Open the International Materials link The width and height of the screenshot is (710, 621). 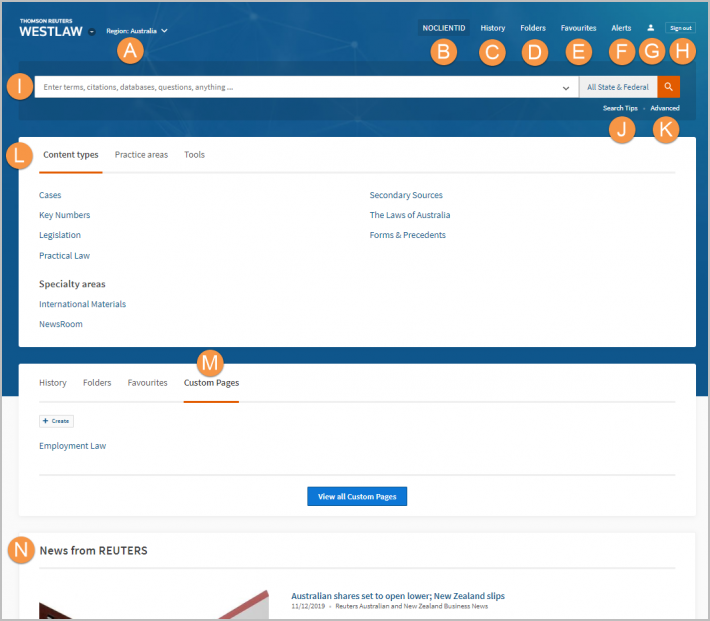82,304
